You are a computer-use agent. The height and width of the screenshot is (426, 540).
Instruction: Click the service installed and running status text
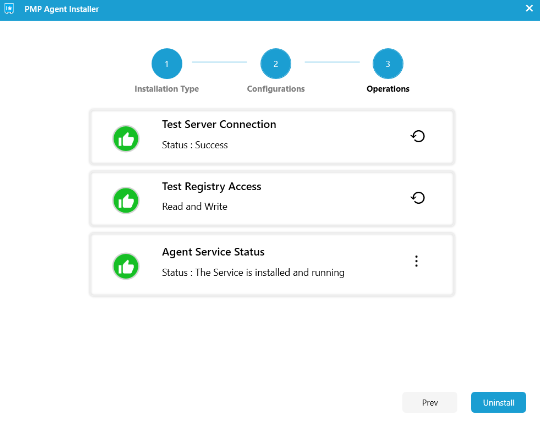(x=253, y=272)
